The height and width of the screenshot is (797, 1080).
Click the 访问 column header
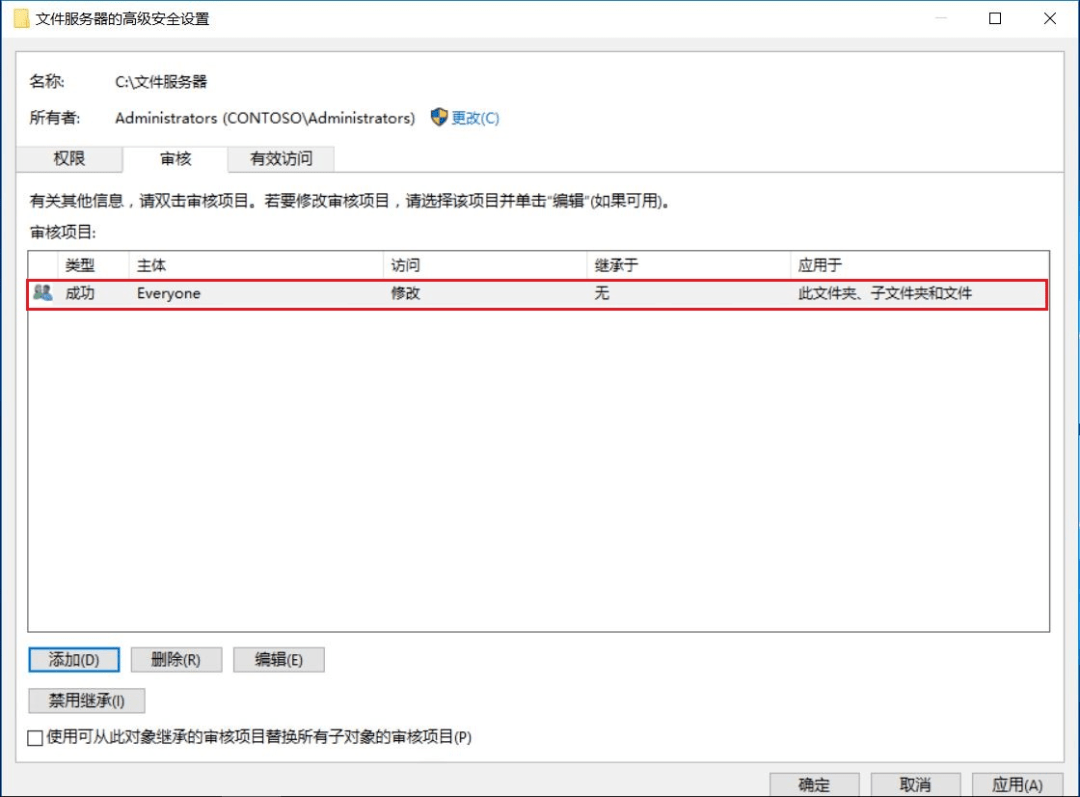pyautogui.click(x=485, y=265)
